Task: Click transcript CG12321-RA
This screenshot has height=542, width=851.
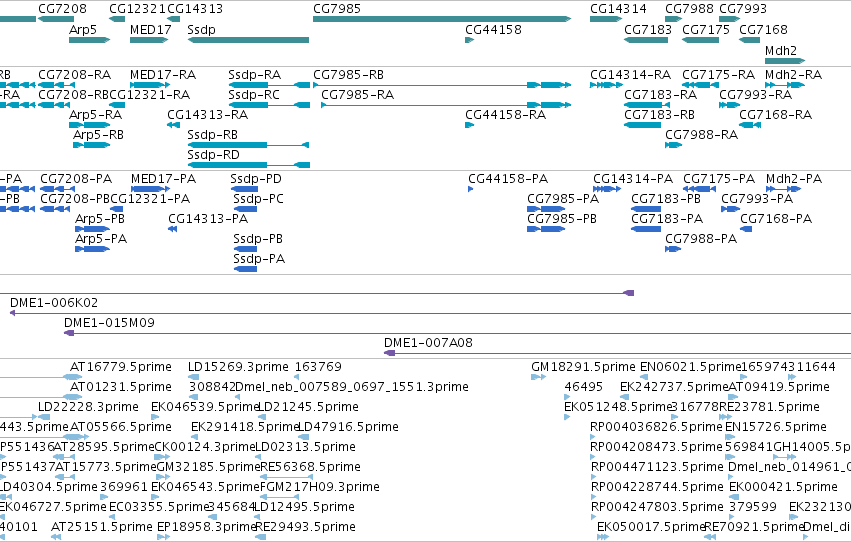Action: pyautogui.click(x=117, y=105)
